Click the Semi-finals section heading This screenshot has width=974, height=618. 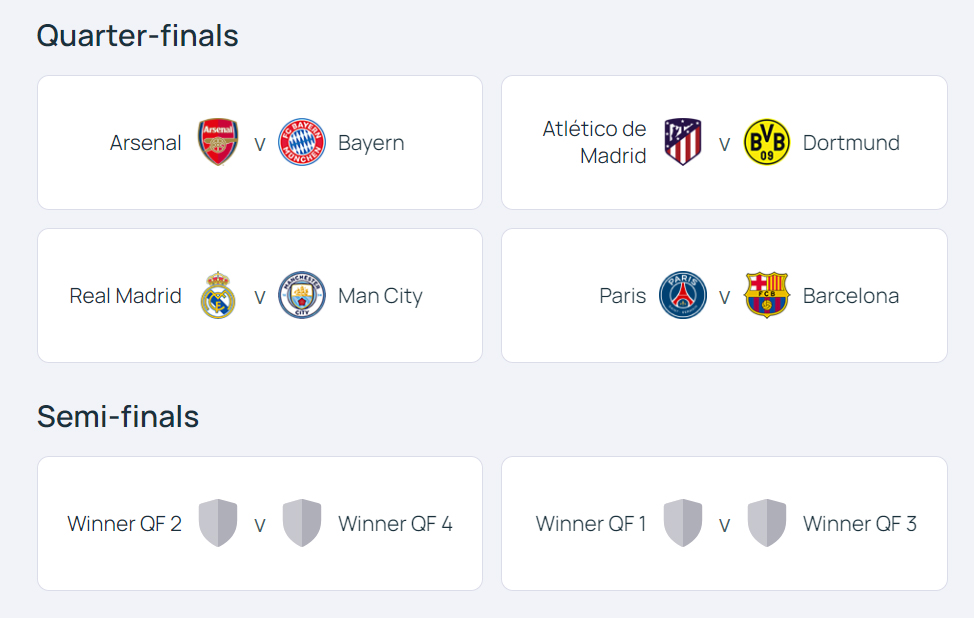[118, 416]
